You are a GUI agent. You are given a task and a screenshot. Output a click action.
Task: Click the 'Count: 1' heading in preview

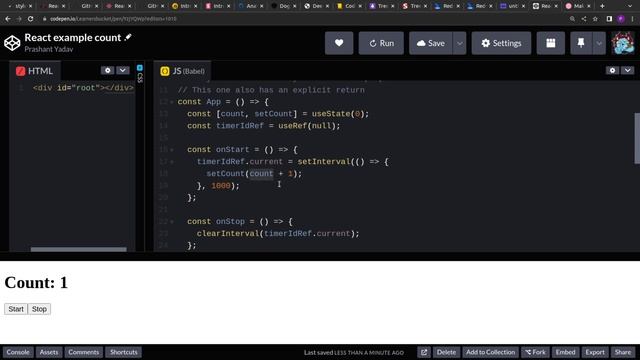36,282
